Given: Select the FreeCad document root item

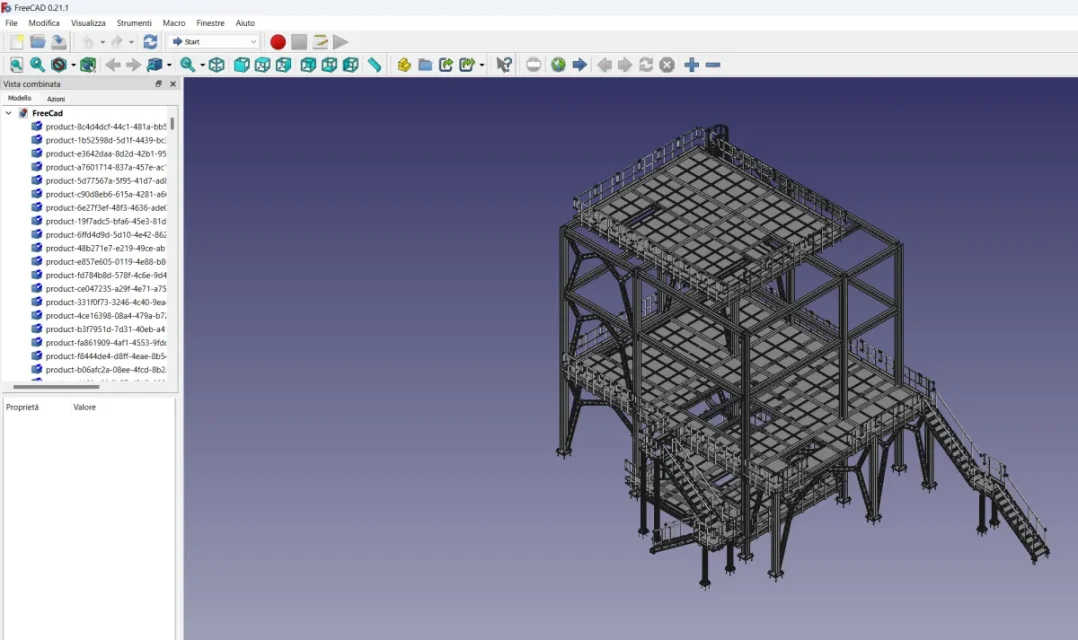Looking at the screenshot, I should click(47, 113).
